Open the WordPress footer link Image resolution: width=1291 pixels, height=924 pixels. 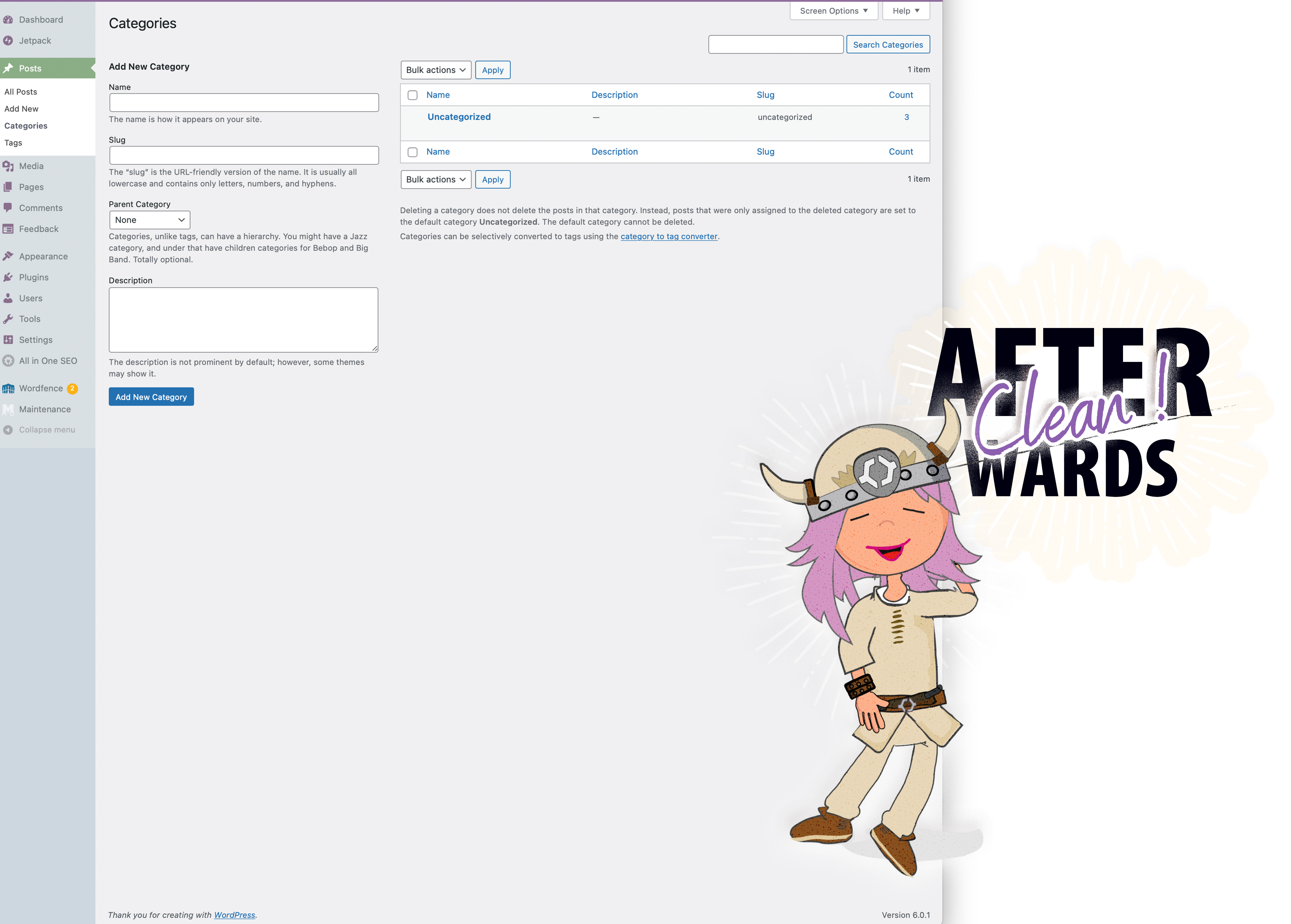(x=235, y=915)
